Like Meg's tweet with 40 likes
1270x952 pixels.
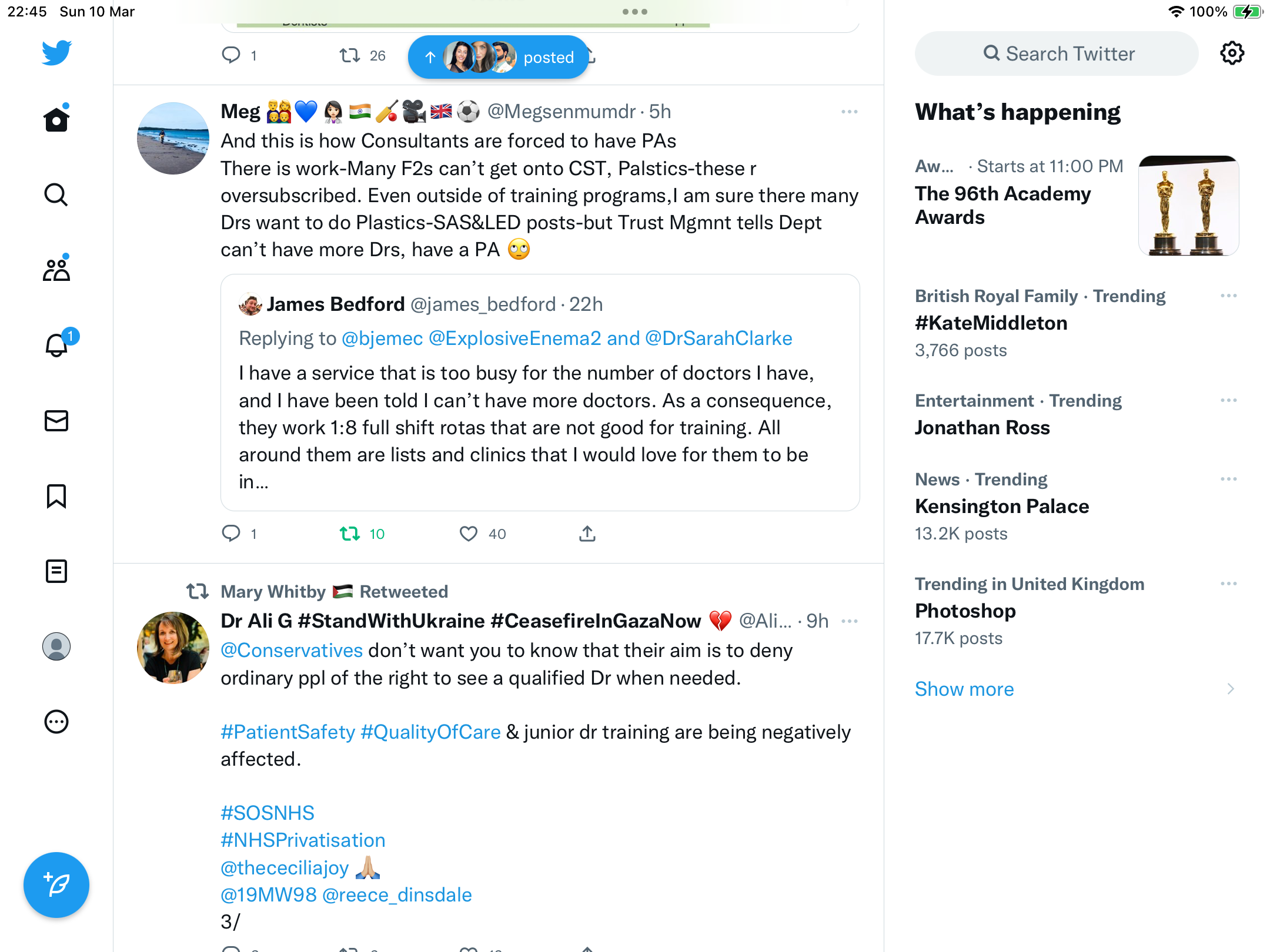pos(469,534)
